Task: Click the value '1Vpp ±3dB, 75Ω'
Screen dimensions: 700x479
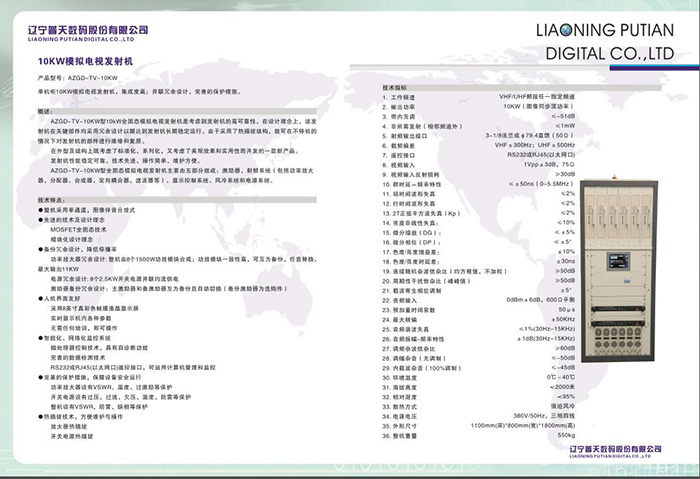Action: [550, 165]
